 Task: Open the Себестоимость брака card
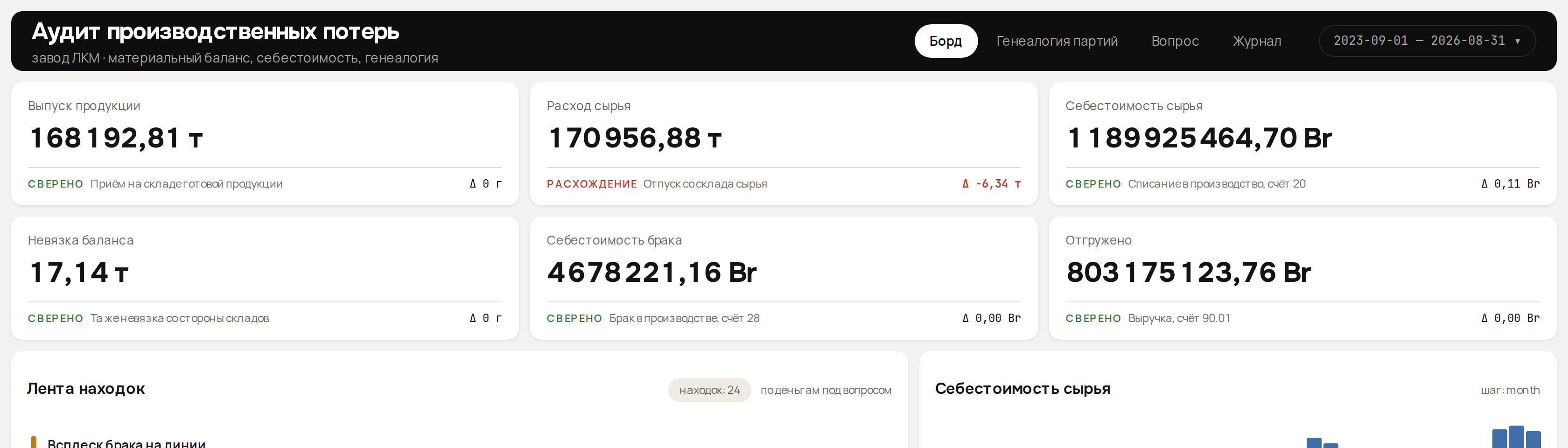(x=784, y=278)
